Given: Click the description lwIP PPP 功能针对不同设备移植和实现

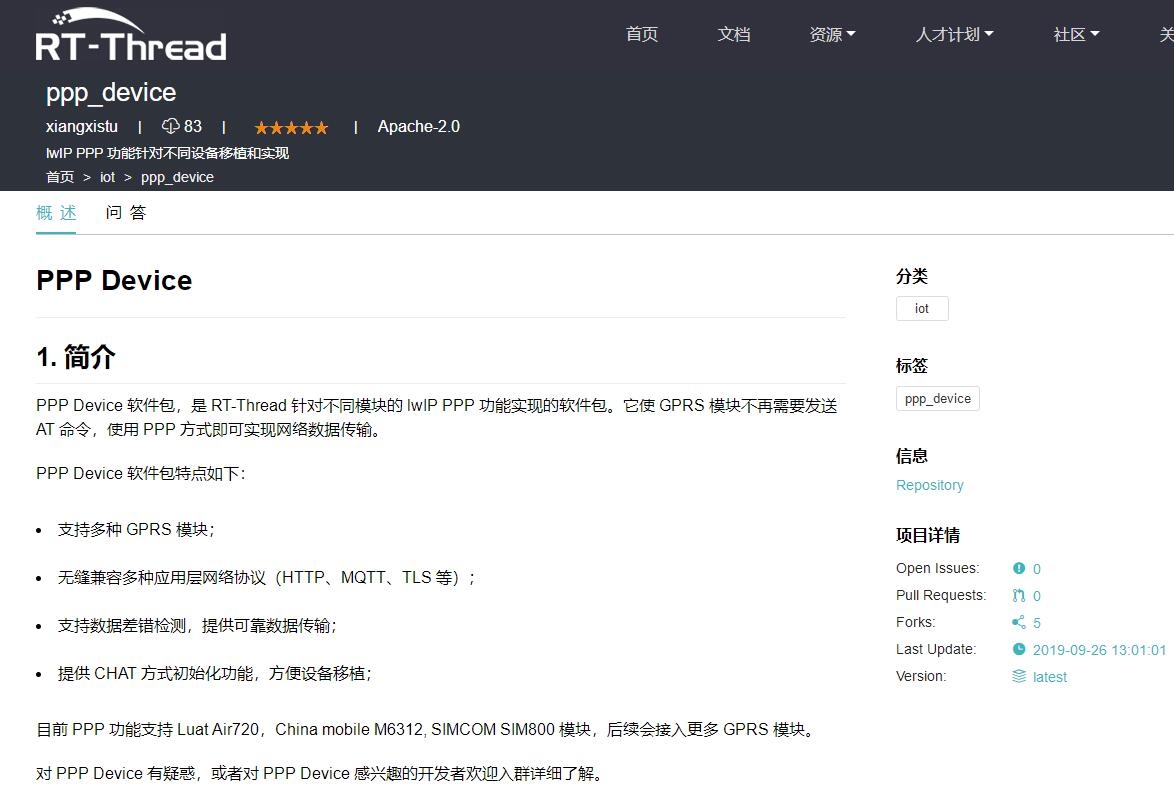Looking at the screenshot, I should coord(168,154).
